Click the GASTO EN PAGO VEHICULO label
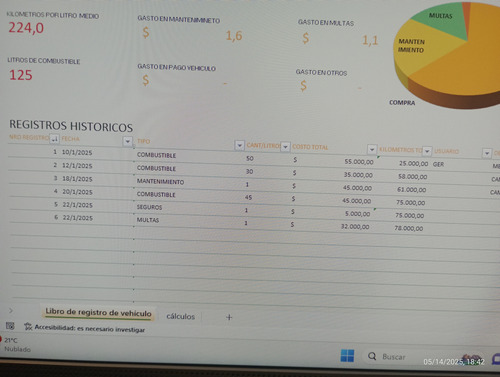Viewport: 500px width, 377px height. pos(177,67)
